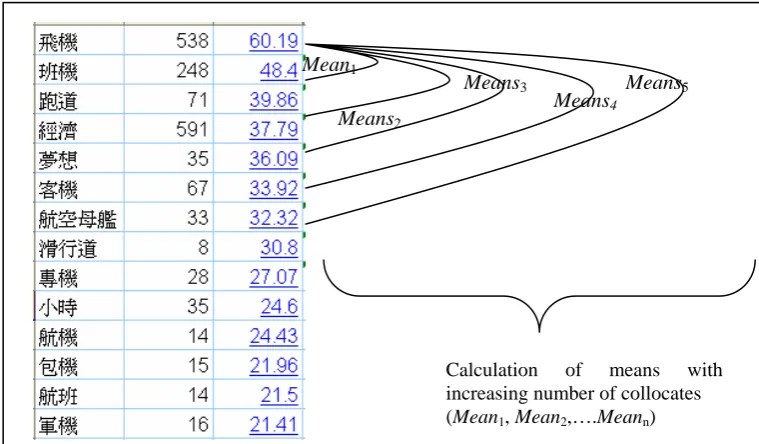Click the Means4 label
Image resolution: width=759 pixels, height=444 pixels.
point(585,101)
